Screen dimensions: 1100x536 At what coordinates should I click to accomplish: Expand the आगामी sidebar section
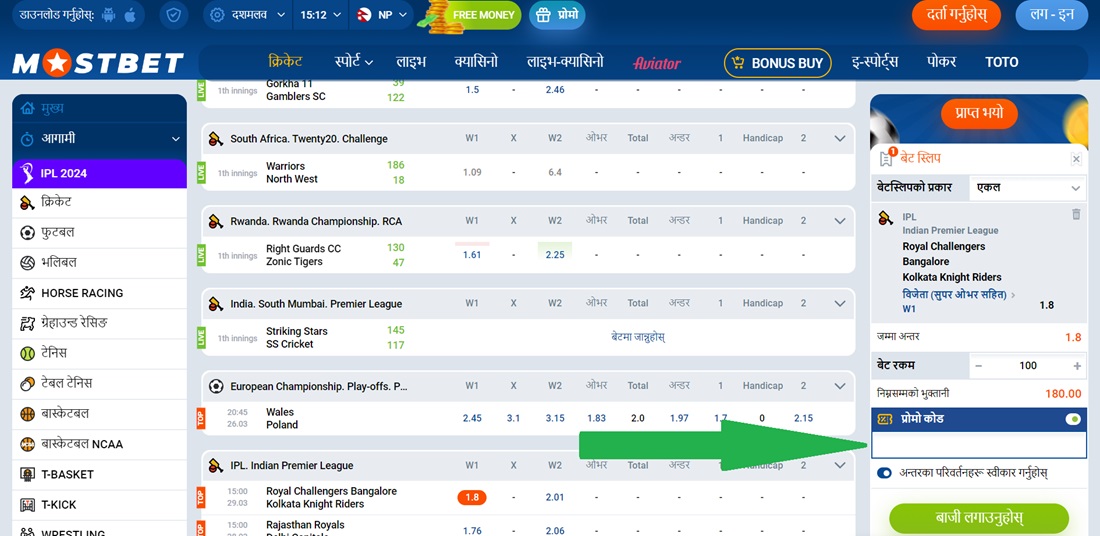pyautogui.click(x=100, y=139)
